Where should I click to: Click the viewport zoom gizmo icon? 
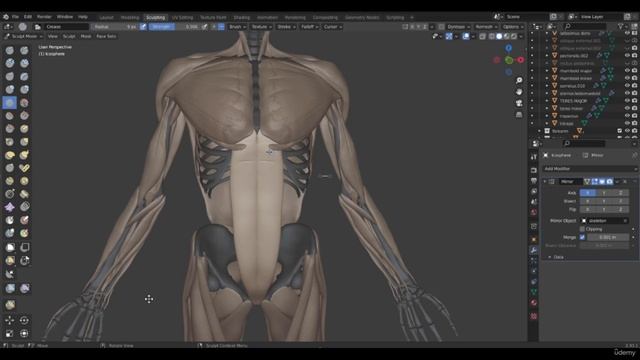[519, 80]
